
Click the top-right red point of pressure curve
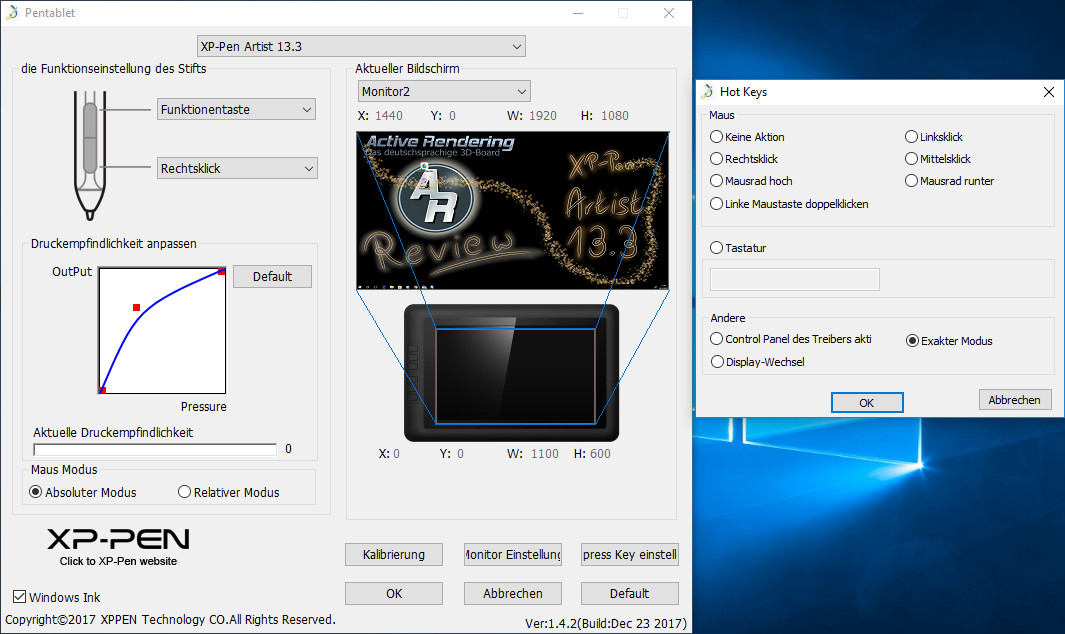point(221,272)
